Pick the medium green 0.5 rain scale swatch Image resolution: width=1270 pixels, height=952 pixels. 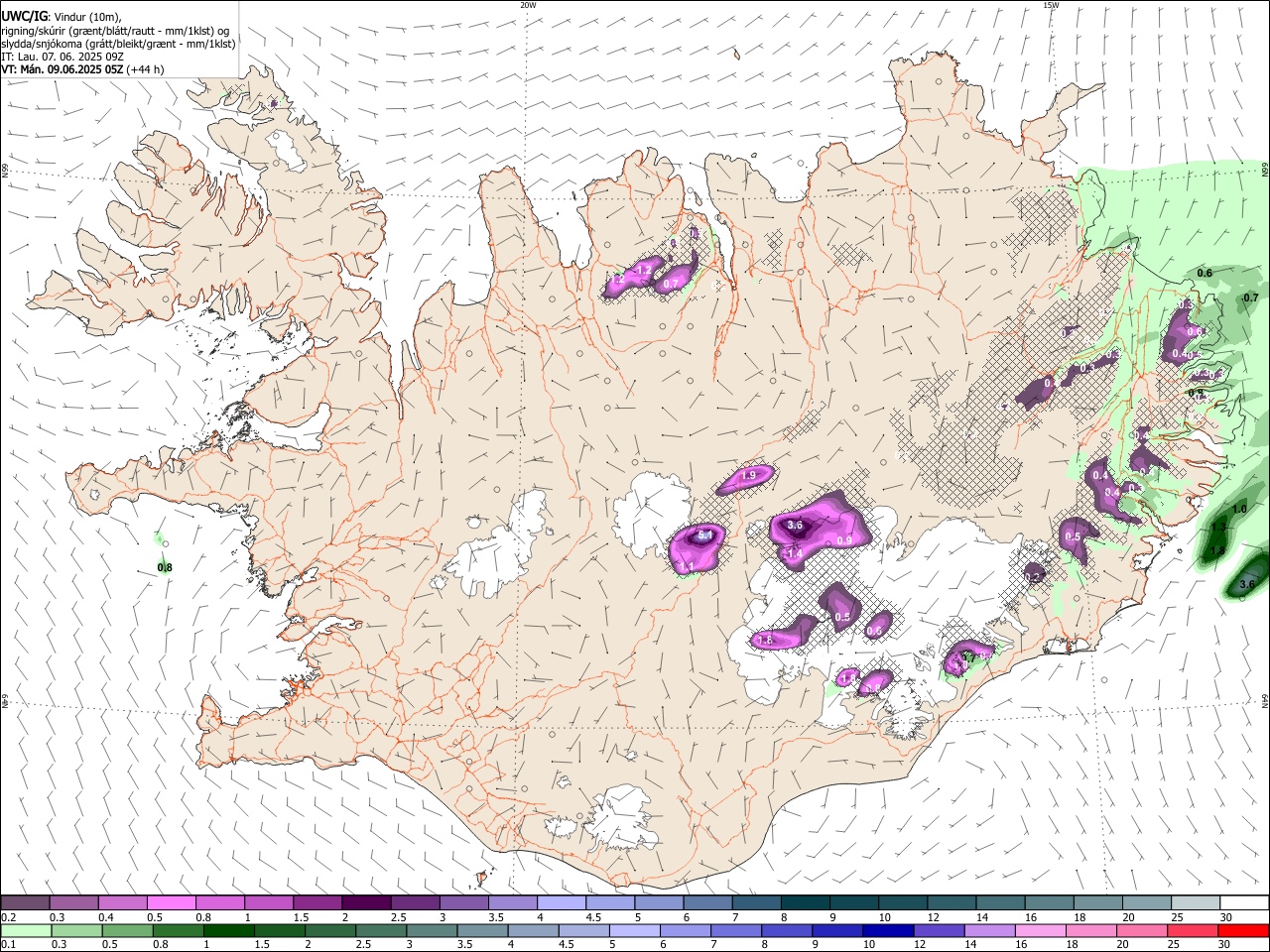128,931
